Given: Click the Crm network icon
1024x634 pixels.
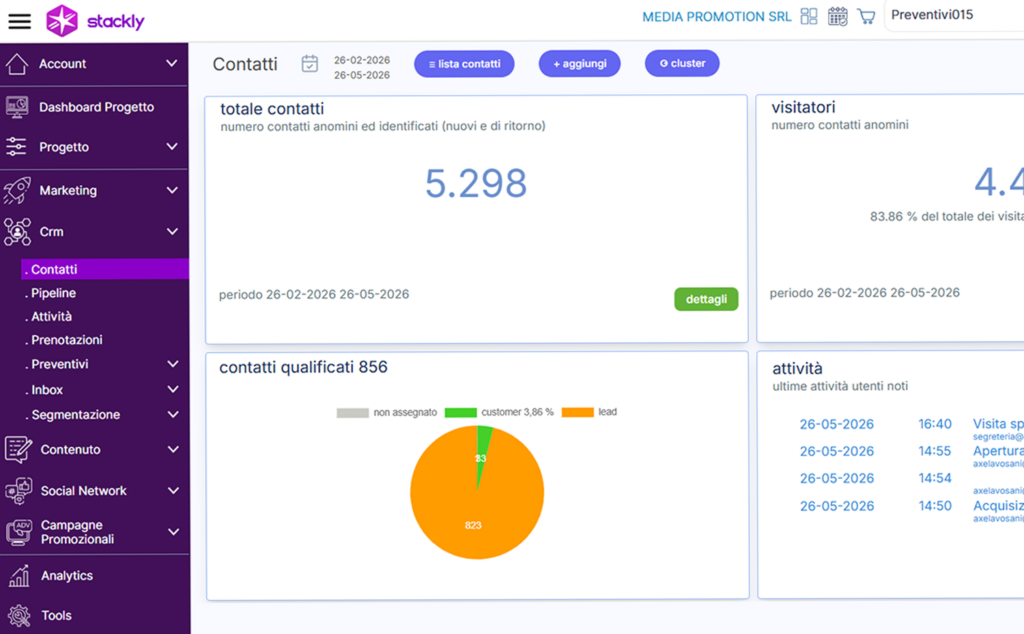Looking at the screenshot, I should 17,232.
